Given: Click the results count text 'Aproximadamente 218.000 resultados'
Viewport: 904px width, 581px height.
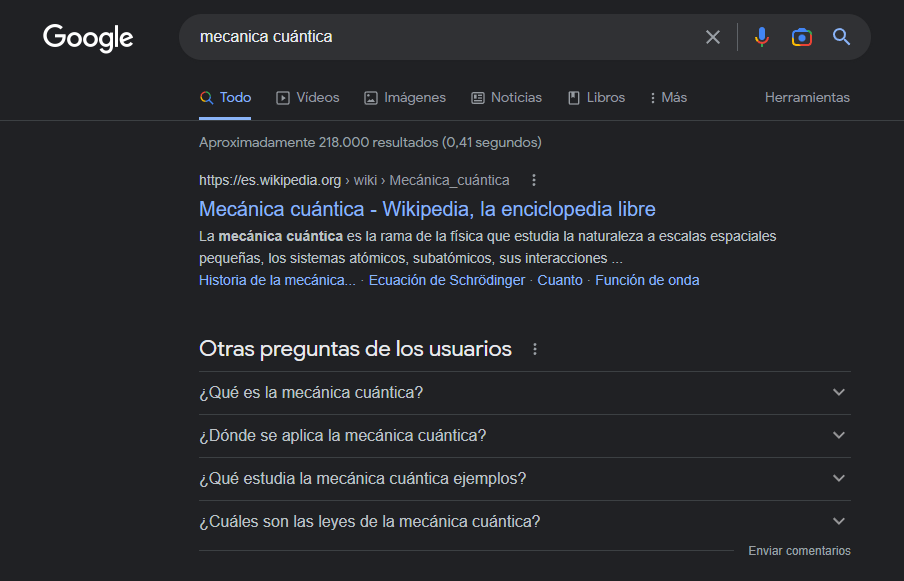Looking at the screenshot, I should [x=318, y=142].
